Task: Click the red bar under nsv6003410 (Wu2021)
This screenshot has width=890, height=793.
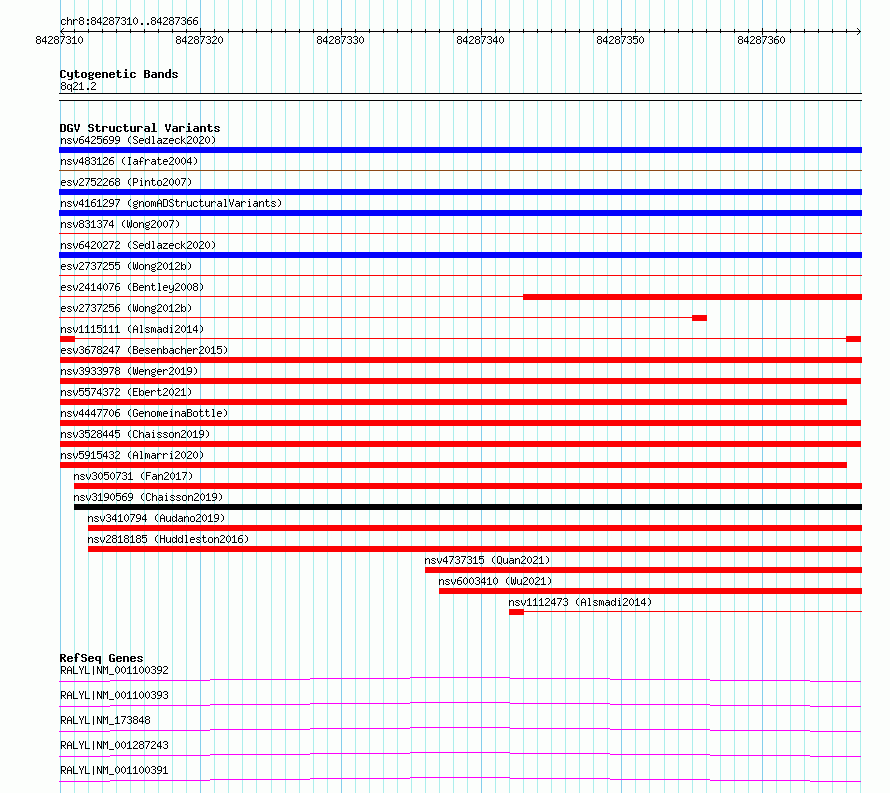Action: pos(650,591)
